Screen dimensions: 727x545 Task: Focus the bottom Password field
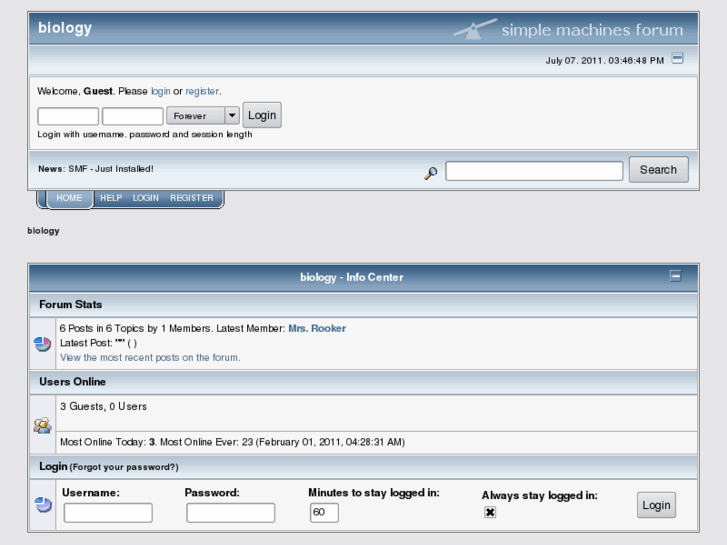230,513
